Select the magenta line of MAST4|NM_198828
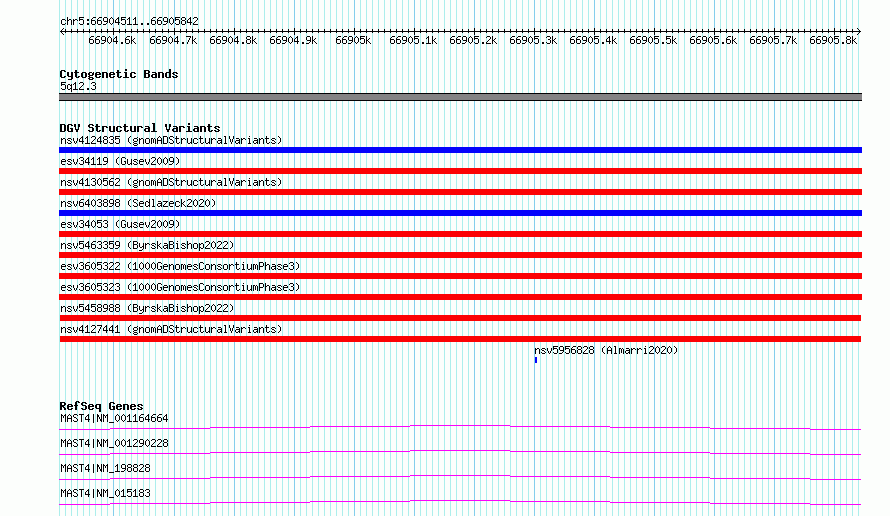 coord(460,477)
